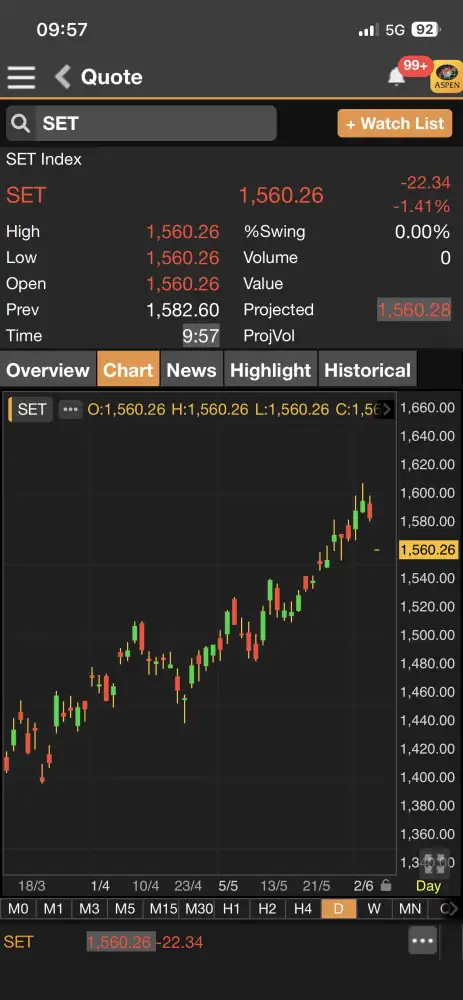Select the M1 timeframe
Screen dimensions: 463x1000
pyautogui.click(x=54, y=908)
